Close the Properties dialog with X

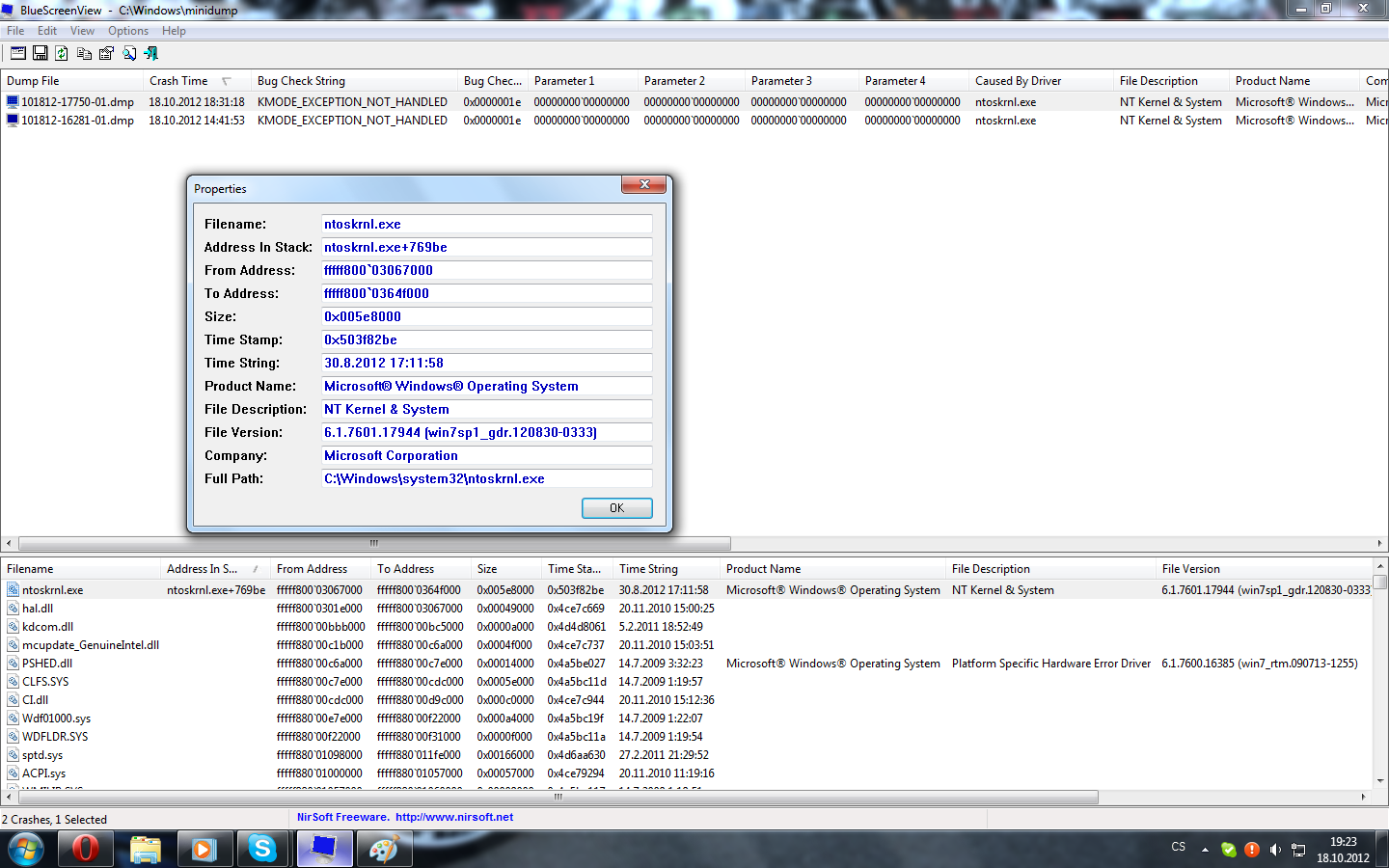coord(643,184)
